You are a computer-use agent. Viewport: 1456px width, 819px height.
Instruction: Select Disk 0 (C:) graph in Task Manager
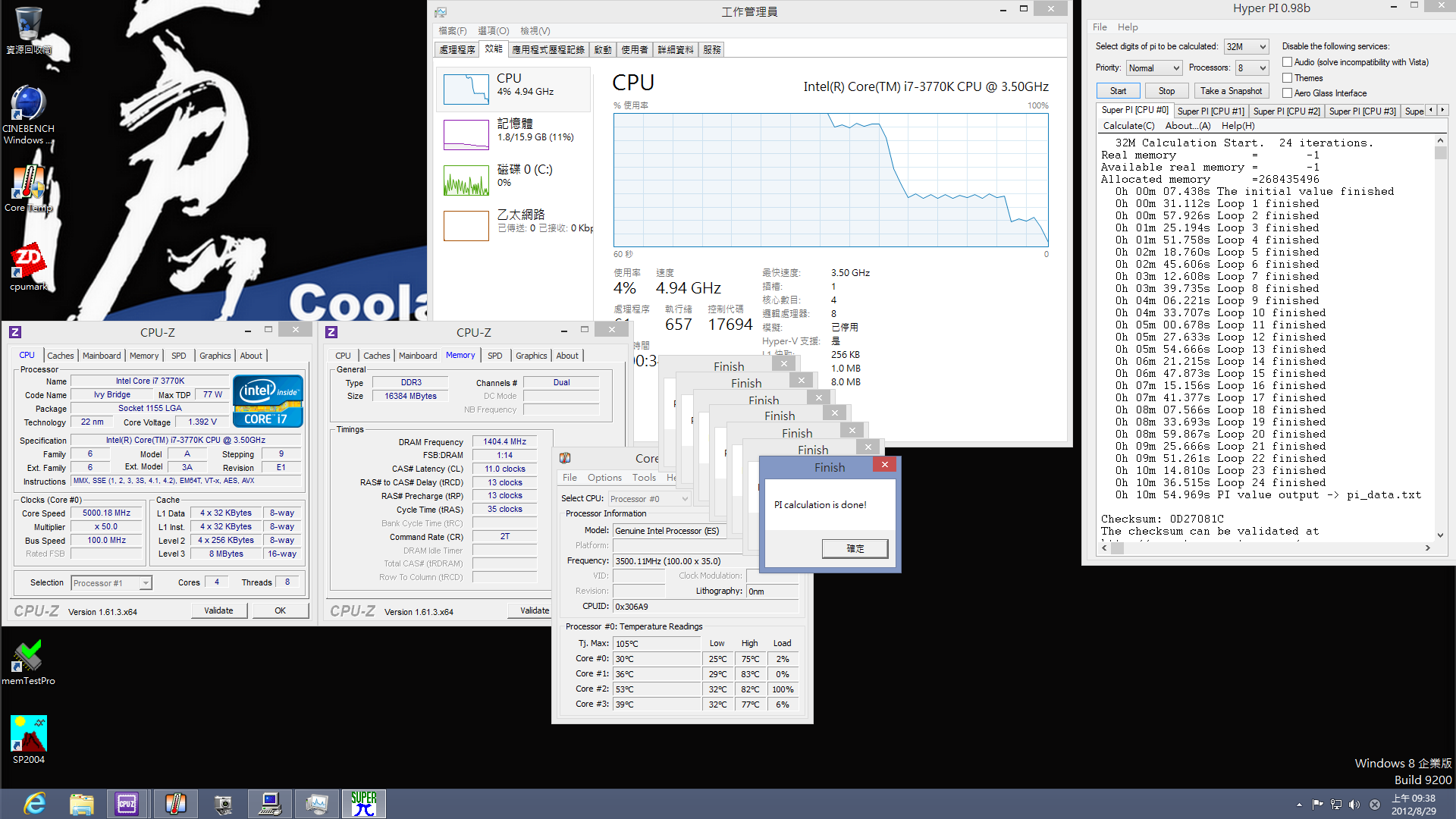pos(466,180)
